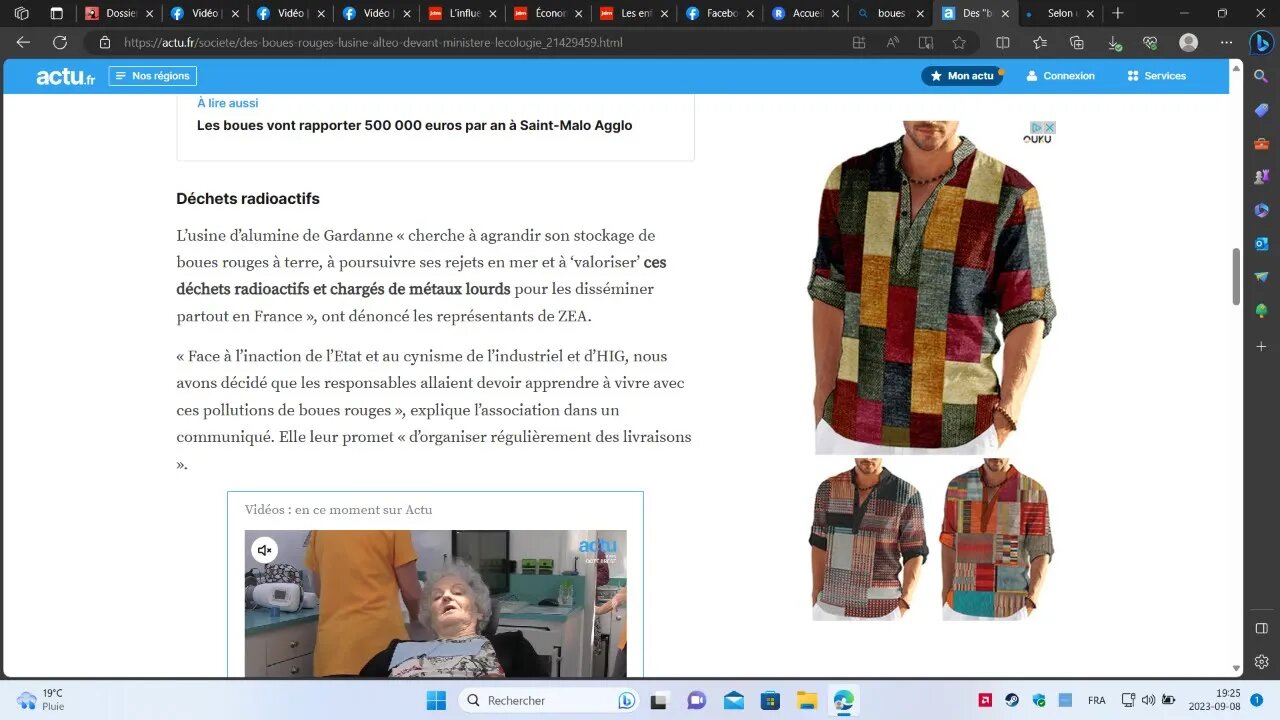Open the Steam tray icon
The width and height of the screenshot is (1280, 720).
[x=1012, y=700]
